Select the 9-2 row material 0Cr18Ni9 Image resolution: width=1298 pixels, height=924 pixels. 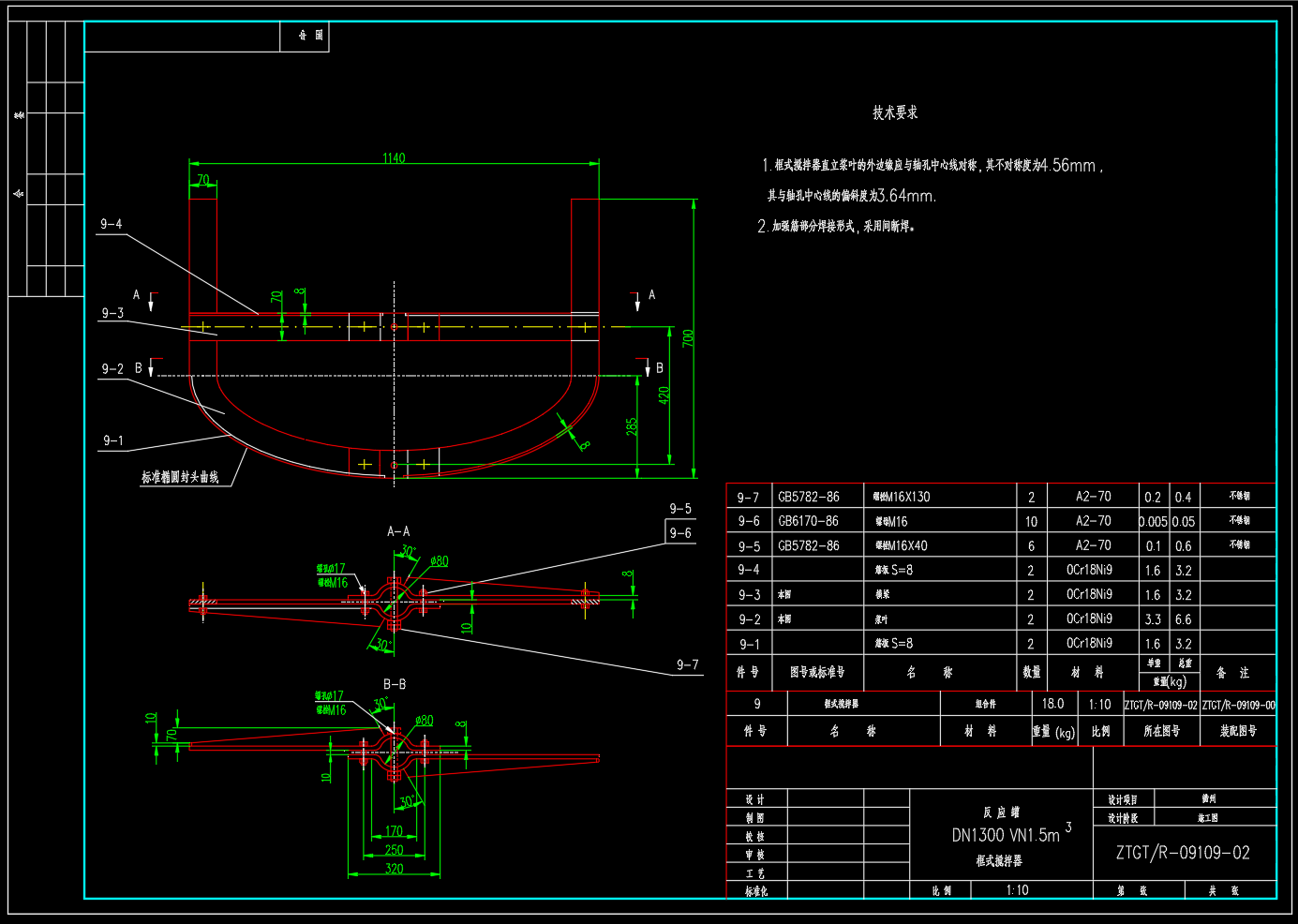pyautogui.click(x=1089, y=618)
